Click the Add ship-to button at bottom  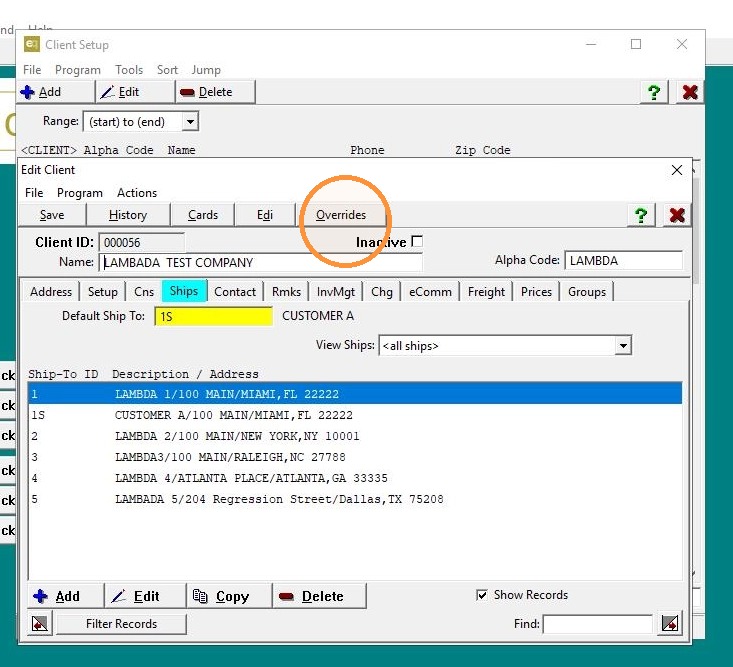65,596
